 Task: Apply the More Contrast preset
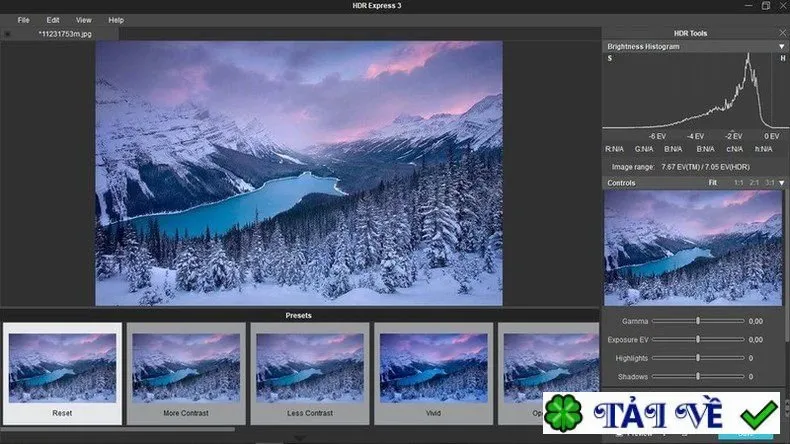click(x=186, y=374)
